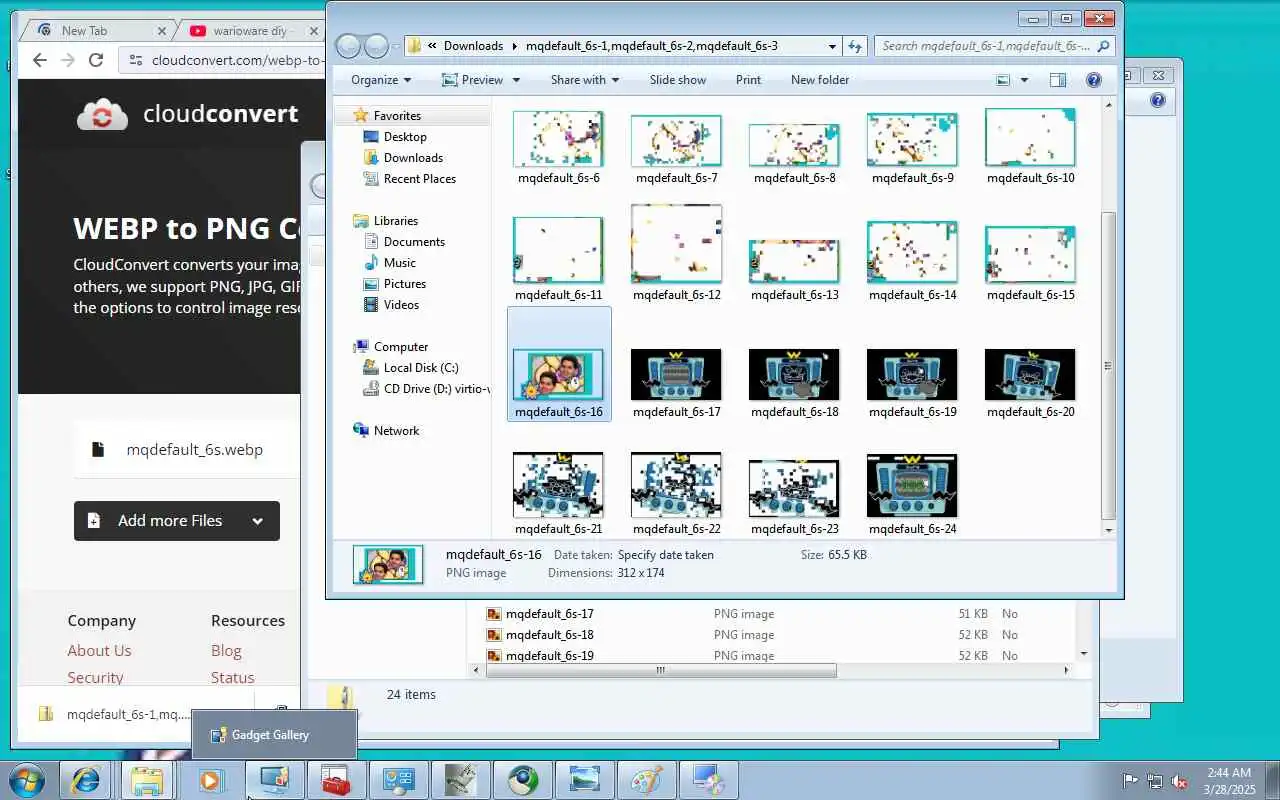Click Gadget Gallery preview popup
Image resolution: width=1280 pixels, height=800 pixels.
coord(274,735)
